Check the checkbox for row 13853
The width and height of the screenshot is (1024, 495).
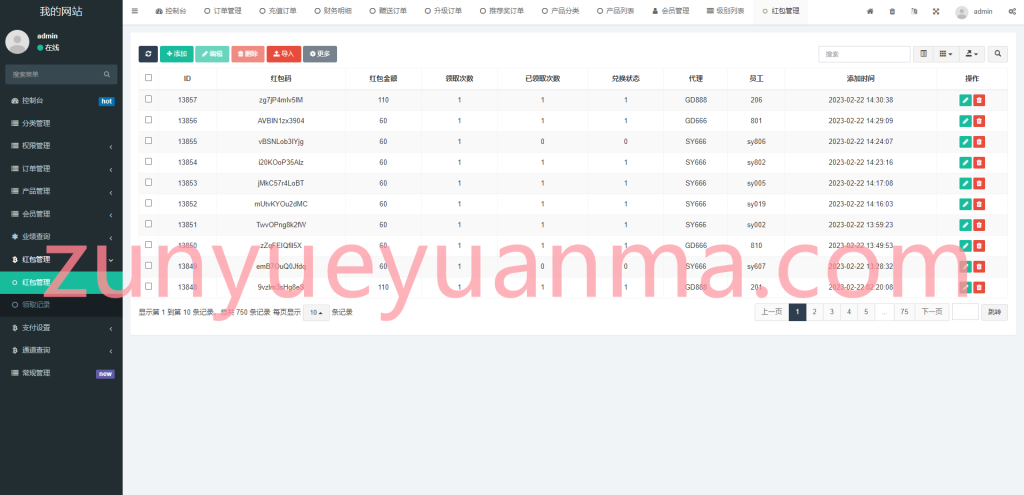148,182
